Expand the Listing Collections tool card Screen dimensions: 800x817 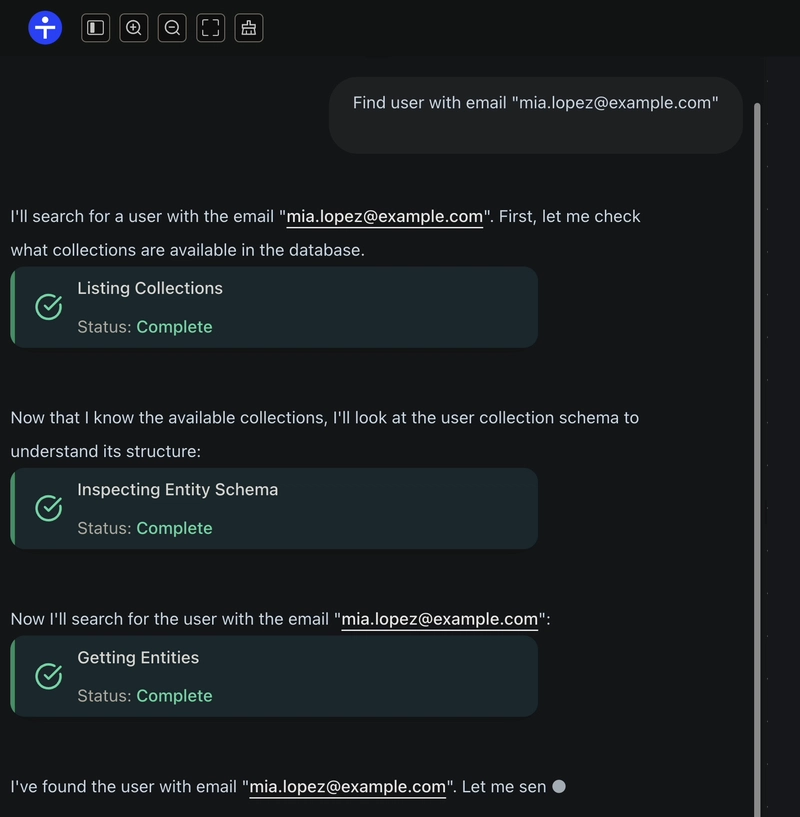274,307
